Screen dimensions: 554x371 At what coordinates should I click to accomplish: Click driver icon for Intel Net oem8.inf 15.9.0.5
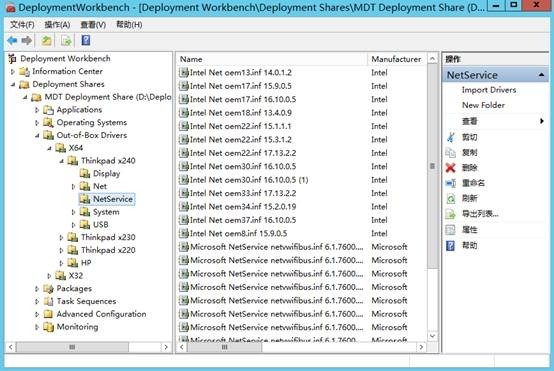click(184, 234)
